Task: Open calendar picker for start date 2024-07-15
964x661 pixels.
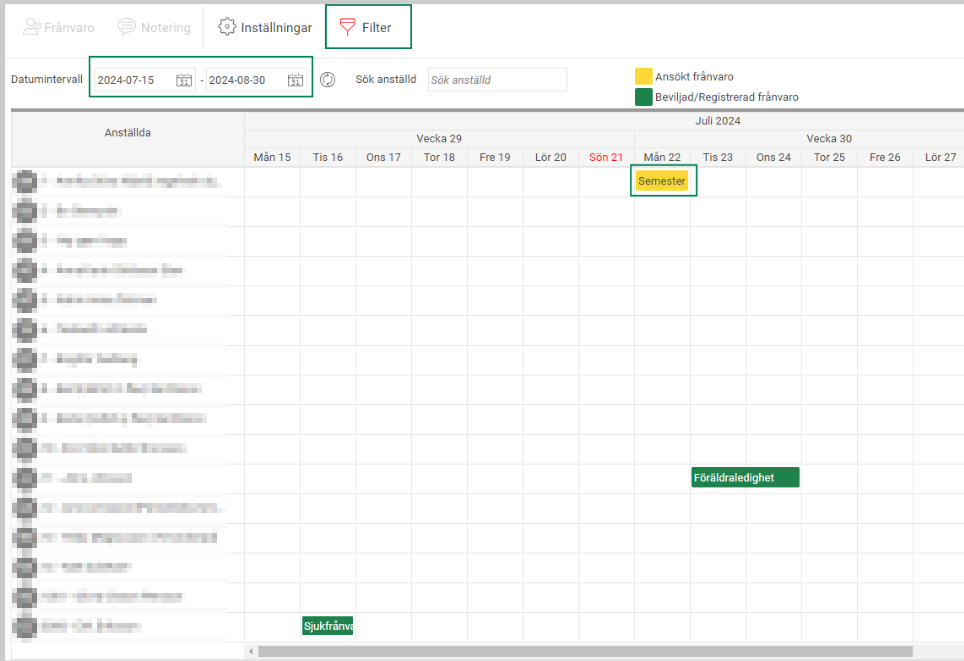Action: (184, 80)
